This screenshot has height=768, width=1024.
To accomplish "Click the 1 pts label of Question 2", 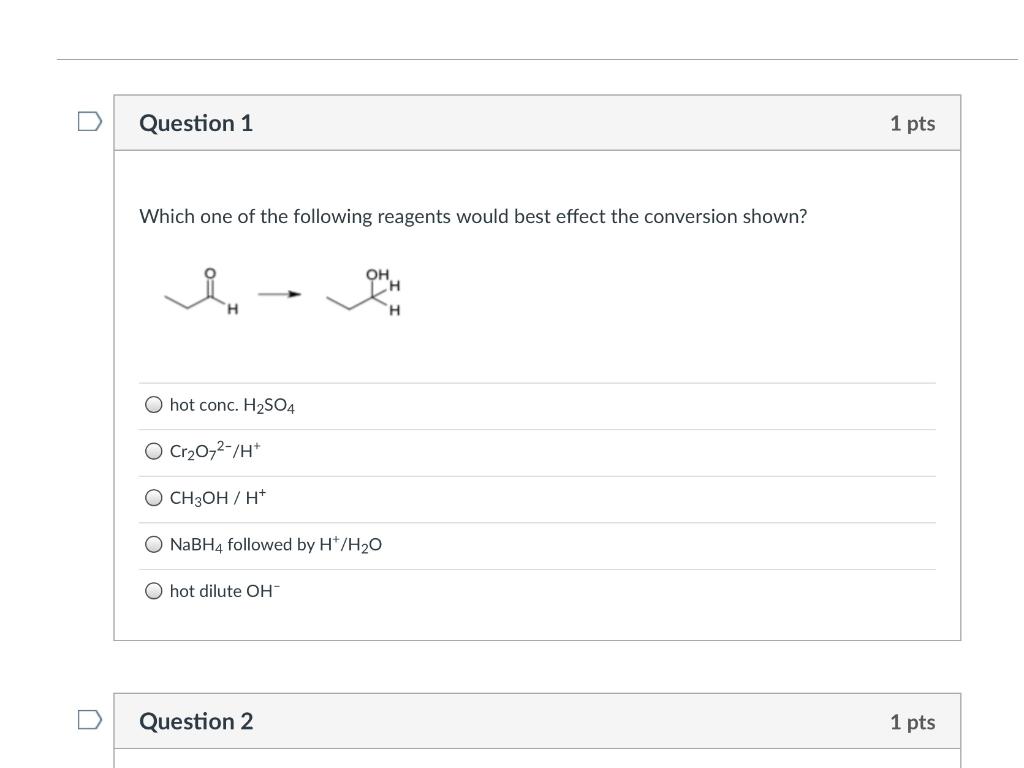I will [912, 721].
